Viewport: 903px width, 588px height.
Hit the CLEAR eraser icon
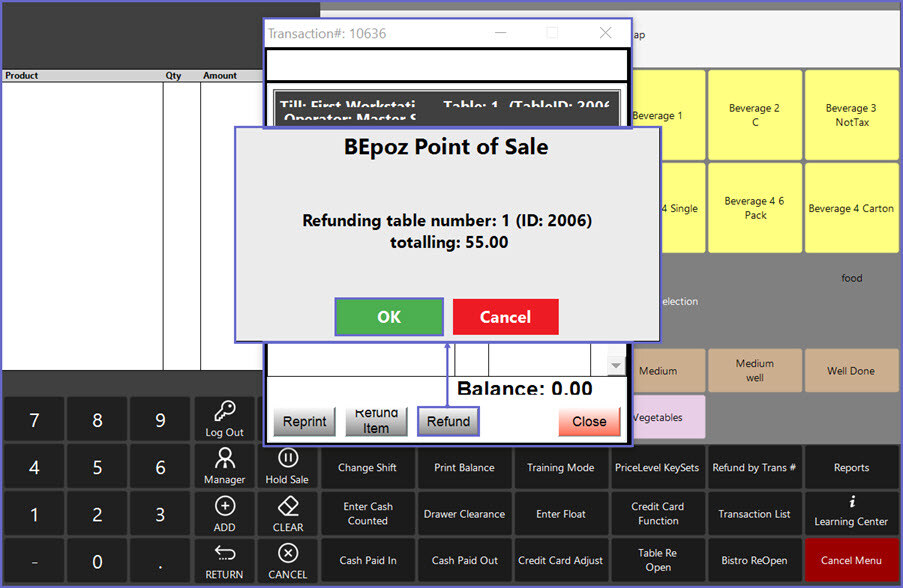(287, 506)
